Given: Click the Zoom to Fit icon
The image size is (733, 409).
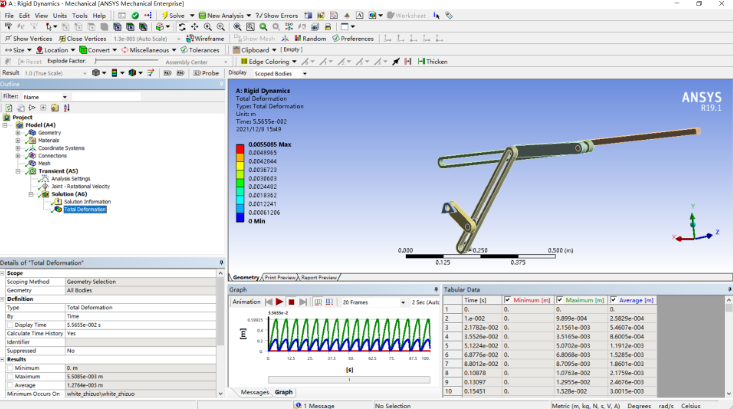Looking at the screenshot, I should 237,27.
